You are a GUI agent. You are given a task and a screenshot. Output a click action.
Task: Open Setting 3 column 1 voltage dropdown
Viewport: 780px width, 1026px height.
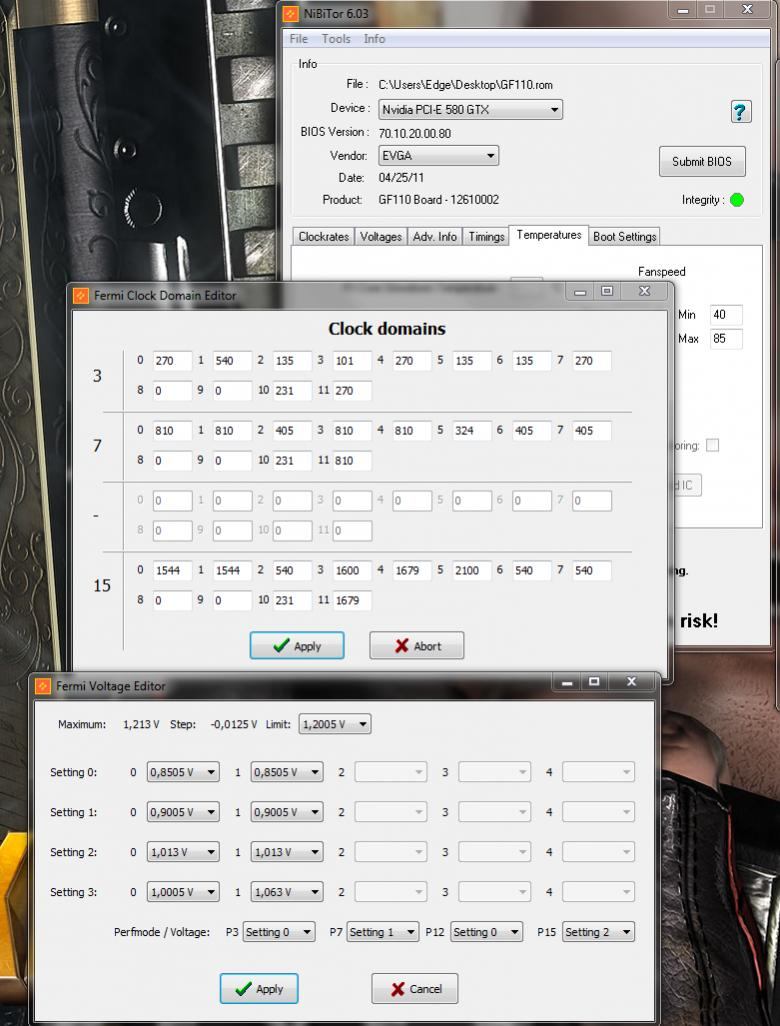[287, 892]
